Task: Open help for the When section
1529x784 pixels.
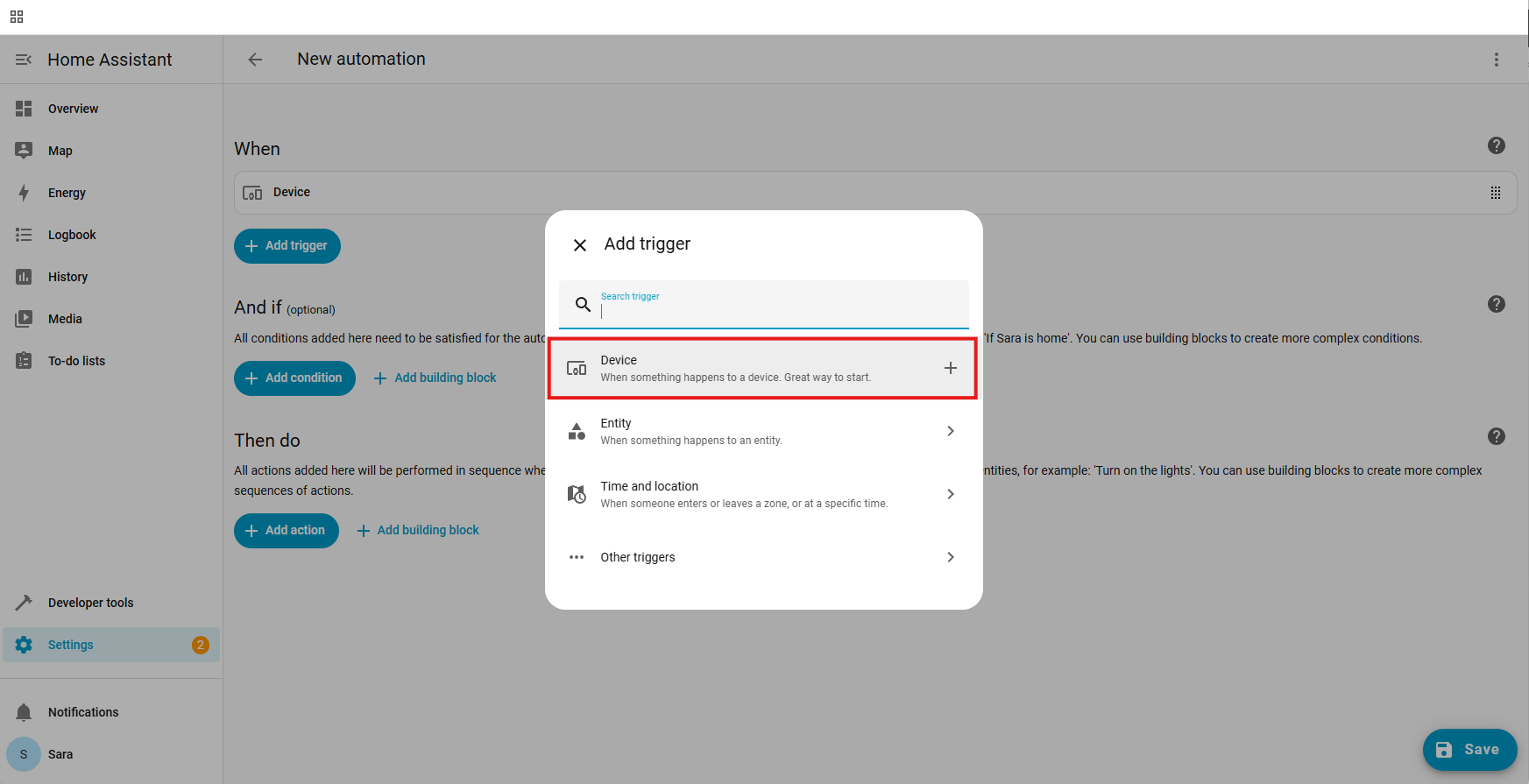Action: tap(1496, 145)
